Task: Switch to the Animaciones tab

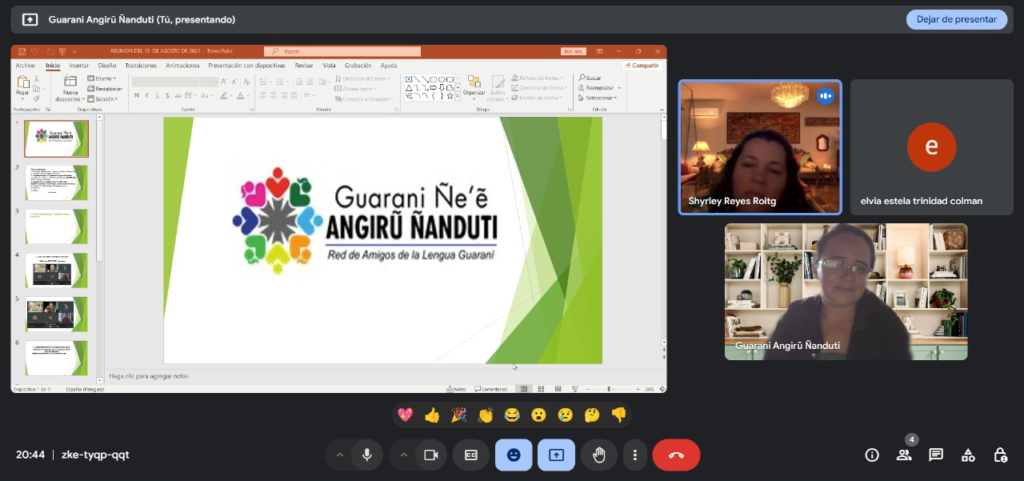Action: [183, 65]
